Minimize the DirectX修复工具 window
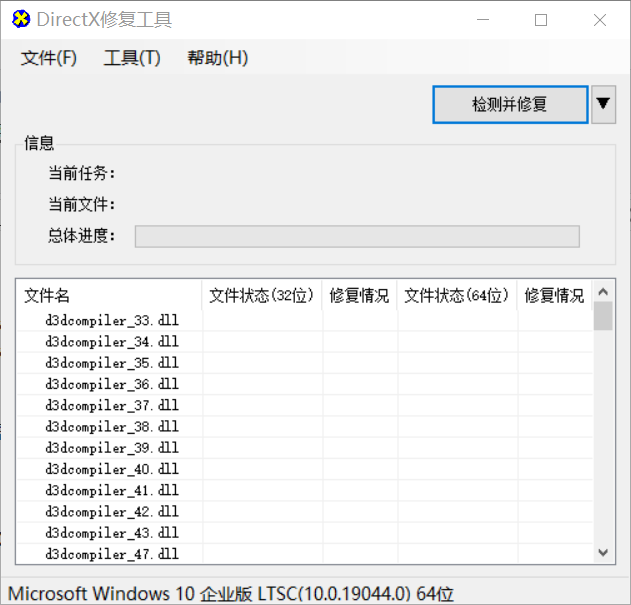The height and width of the screenshot is (605, 631). [483, 20]
